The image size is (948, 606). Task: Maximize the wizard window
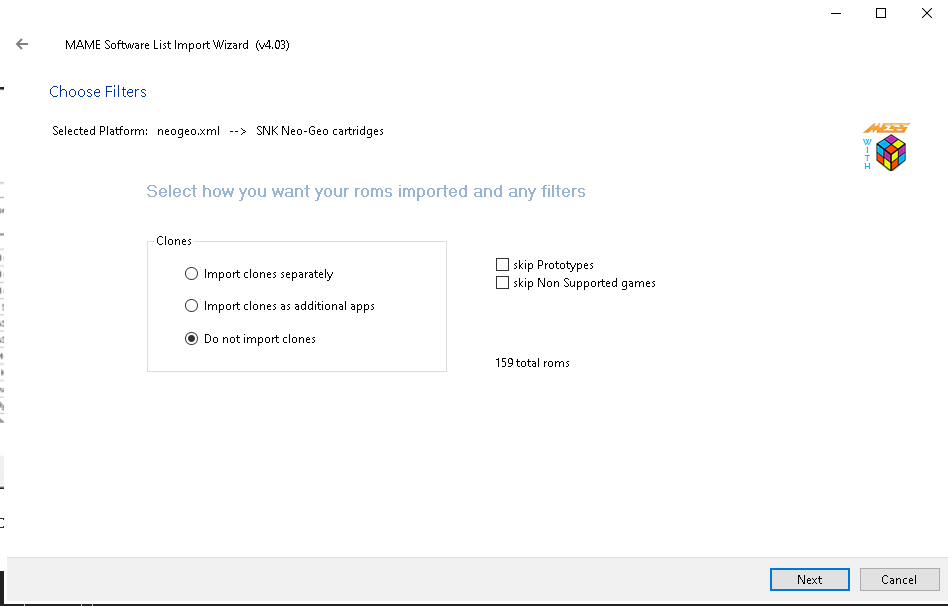(881, 13)
